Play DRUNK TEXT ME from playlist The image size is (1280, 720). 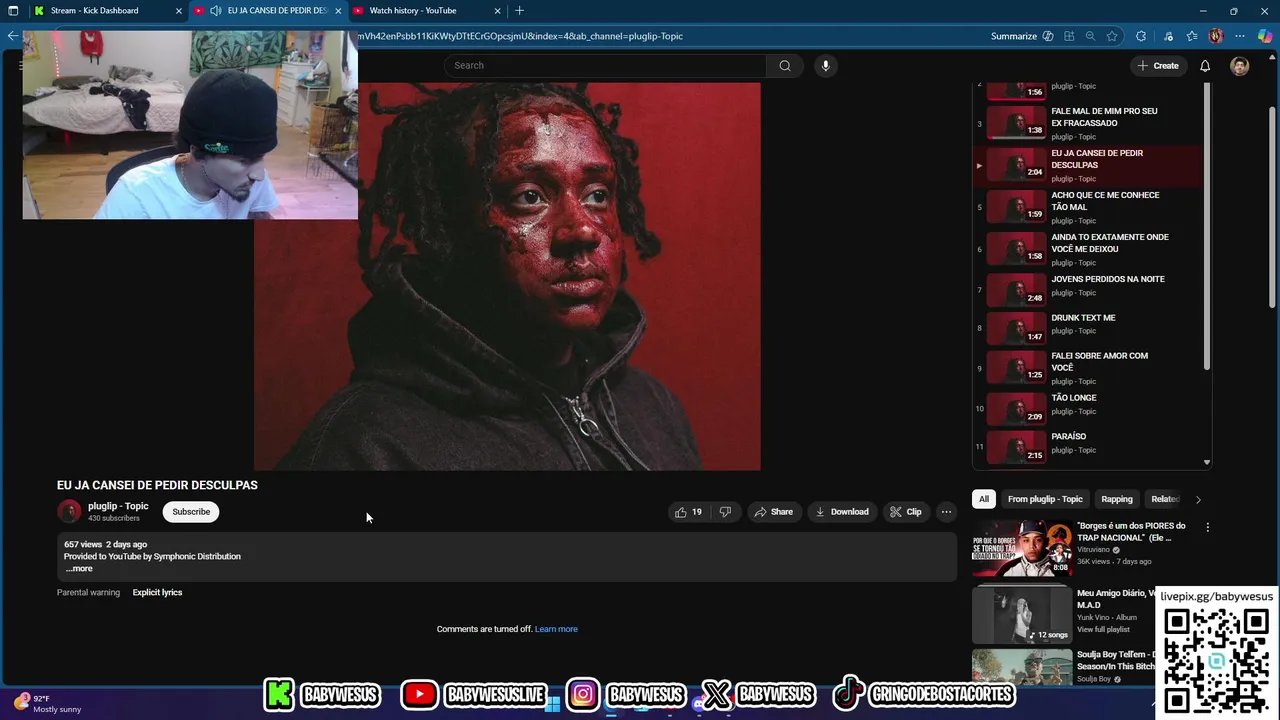[1090, 328]
